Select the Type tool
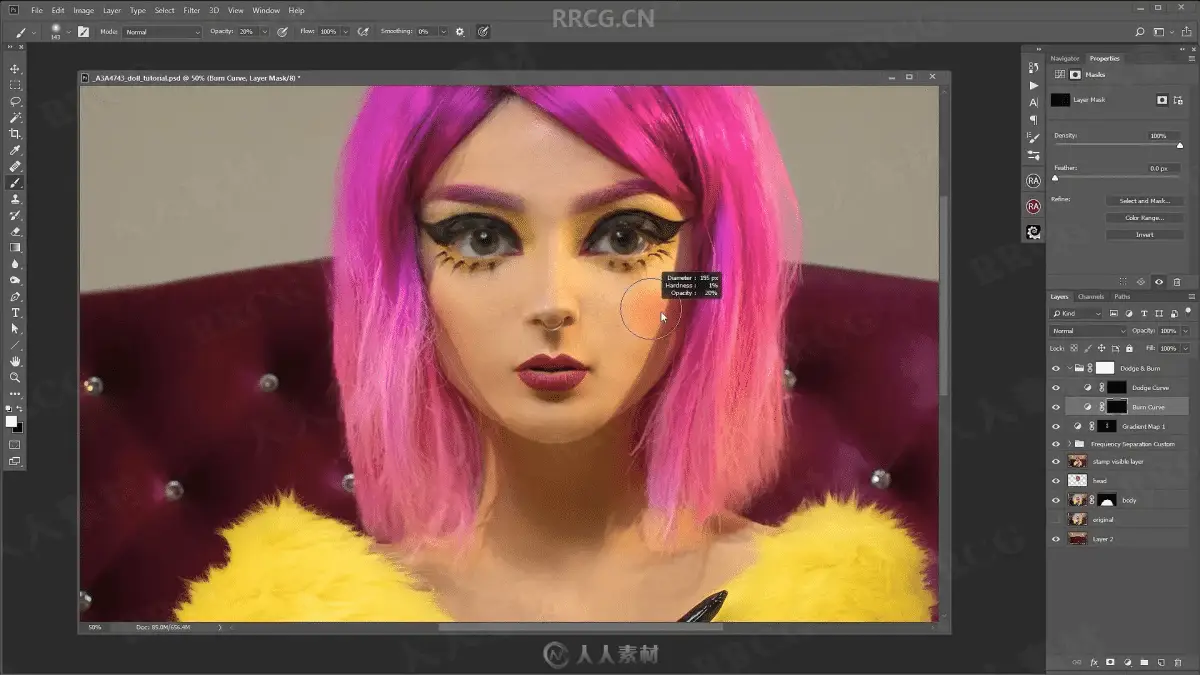 coord(15,312)
